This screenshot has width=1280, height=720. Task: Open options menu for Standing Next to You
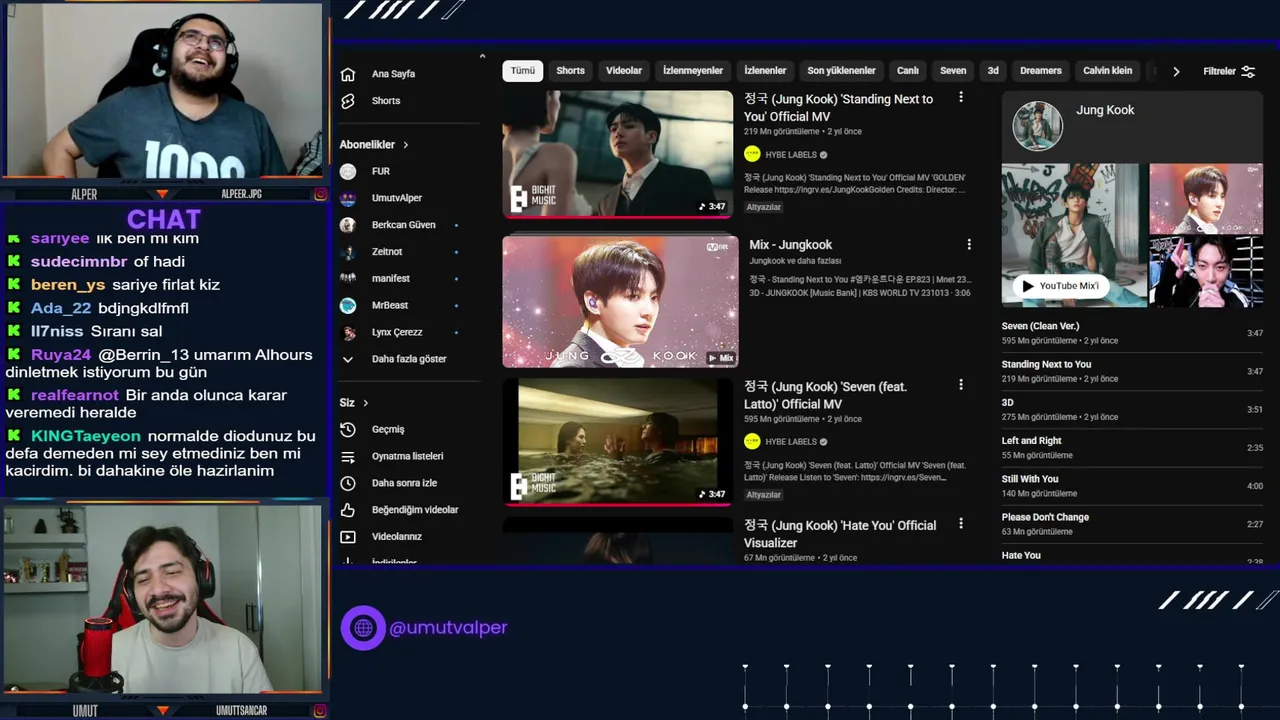point(961,98)
